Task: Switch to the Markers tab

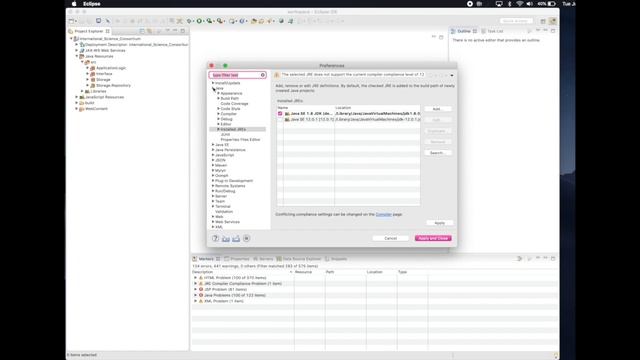Action: point(206,259)
